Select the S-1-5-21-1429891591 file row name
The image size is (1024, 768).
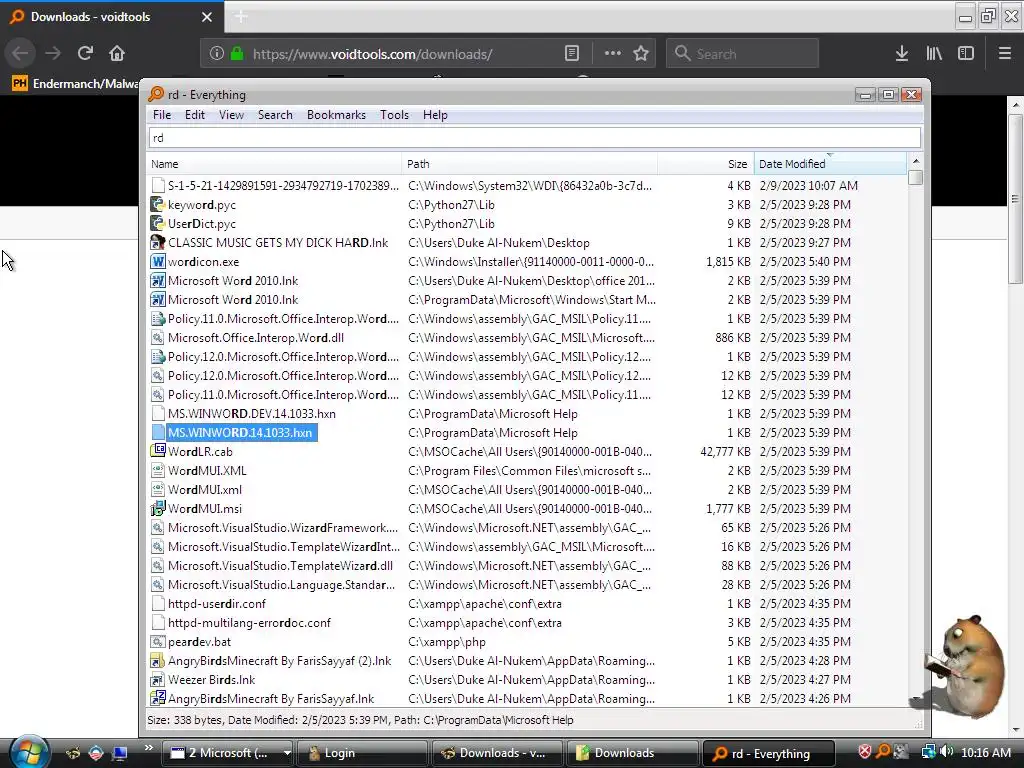(x=283, y=185)
